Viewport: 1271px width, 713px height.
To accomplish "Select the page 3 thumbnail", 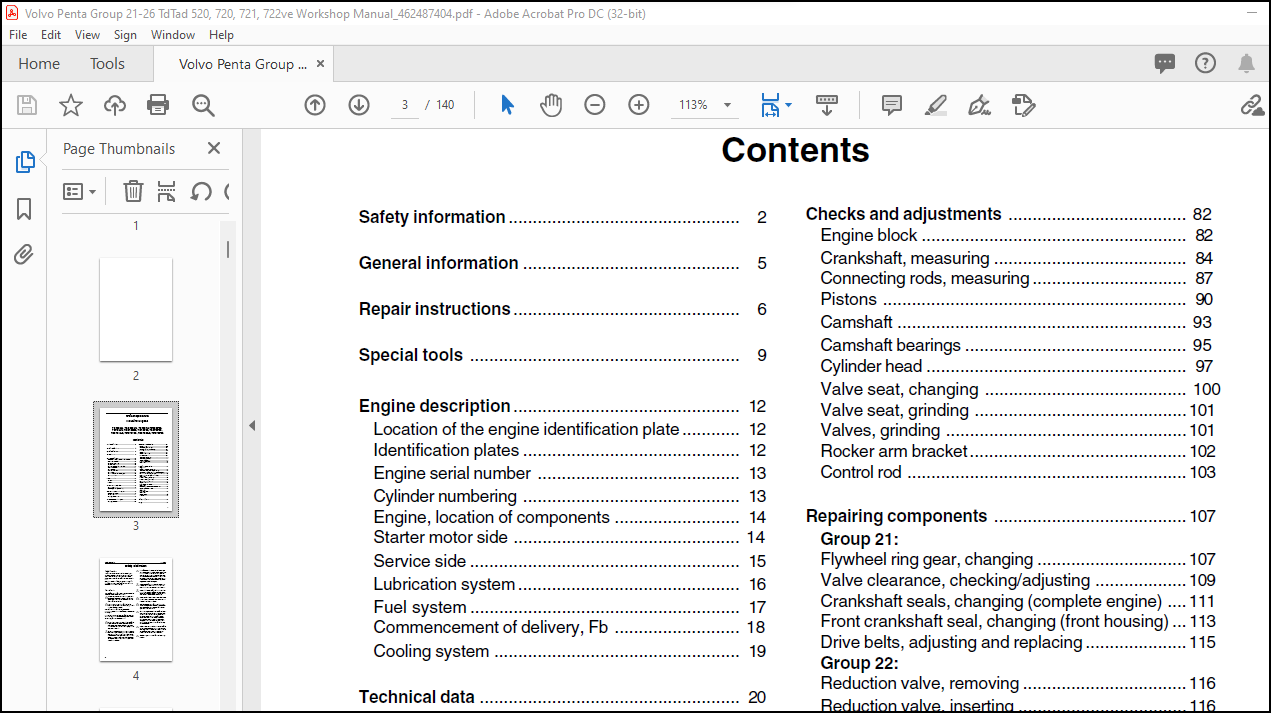I will click(x=136, y=459).
